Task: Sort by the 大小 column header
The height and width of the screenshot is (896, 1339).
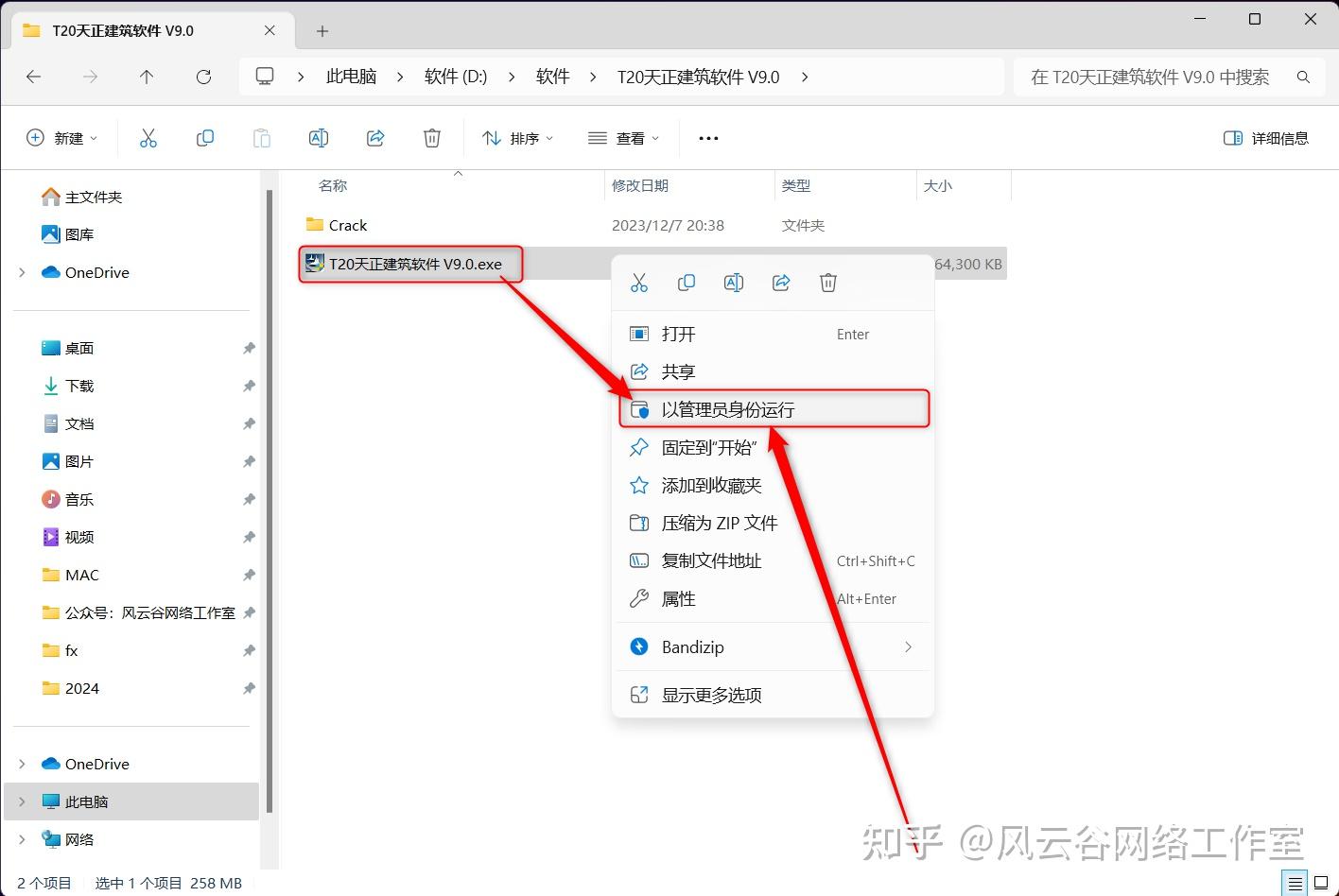Action: click(938, 185)
